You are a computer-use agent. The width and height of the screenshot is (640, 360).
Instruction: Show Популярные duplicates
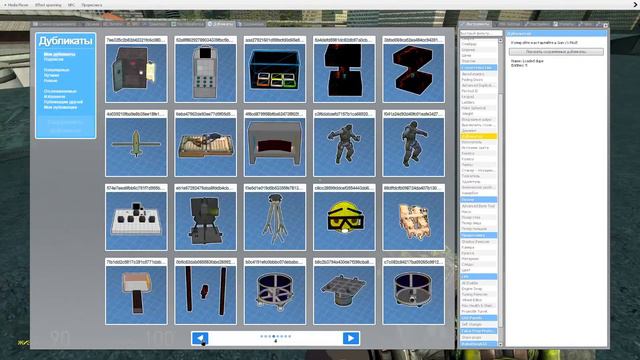56,70
